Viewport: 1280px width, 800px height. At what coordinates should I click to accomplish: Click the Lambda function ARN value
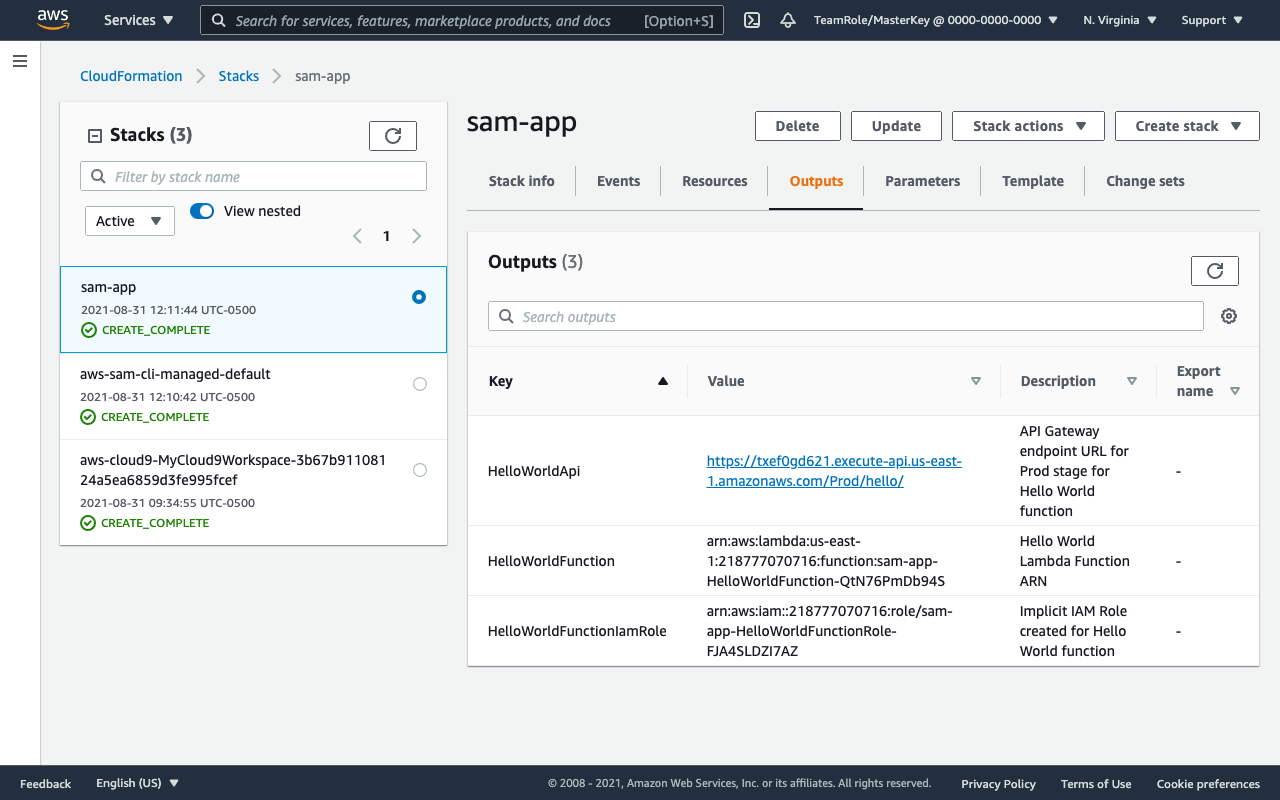pos(826,561)
